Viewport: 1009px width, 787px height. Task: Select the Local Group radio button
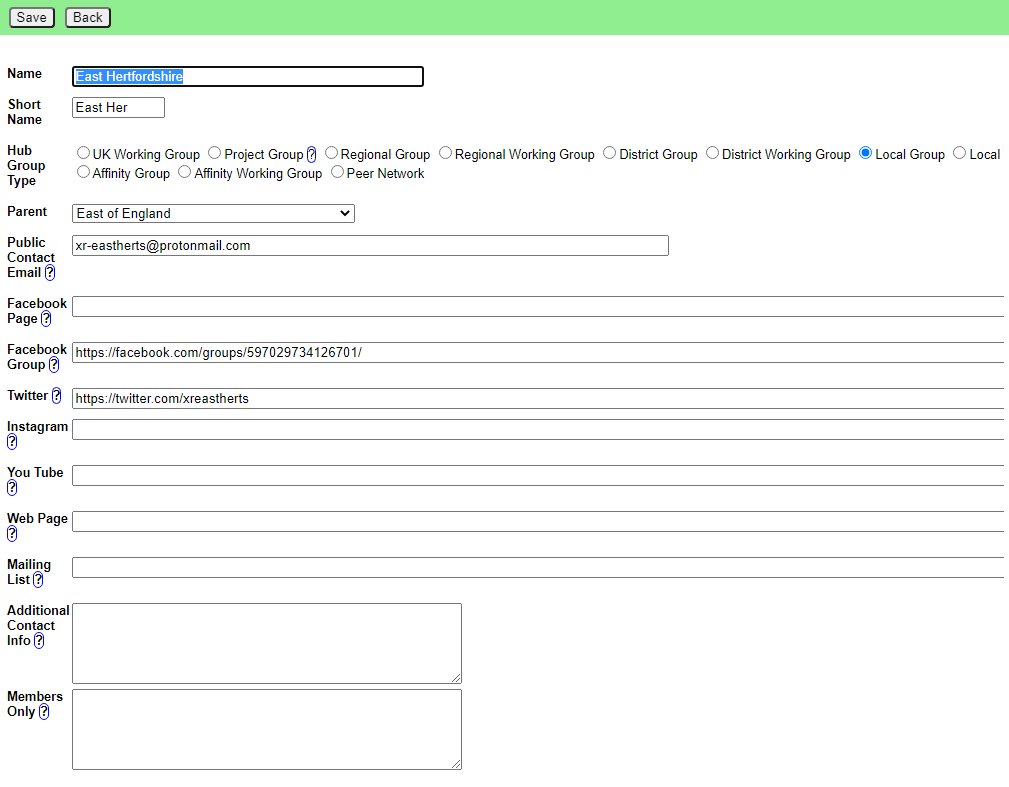pyautogui.click(x=866, y=153)
